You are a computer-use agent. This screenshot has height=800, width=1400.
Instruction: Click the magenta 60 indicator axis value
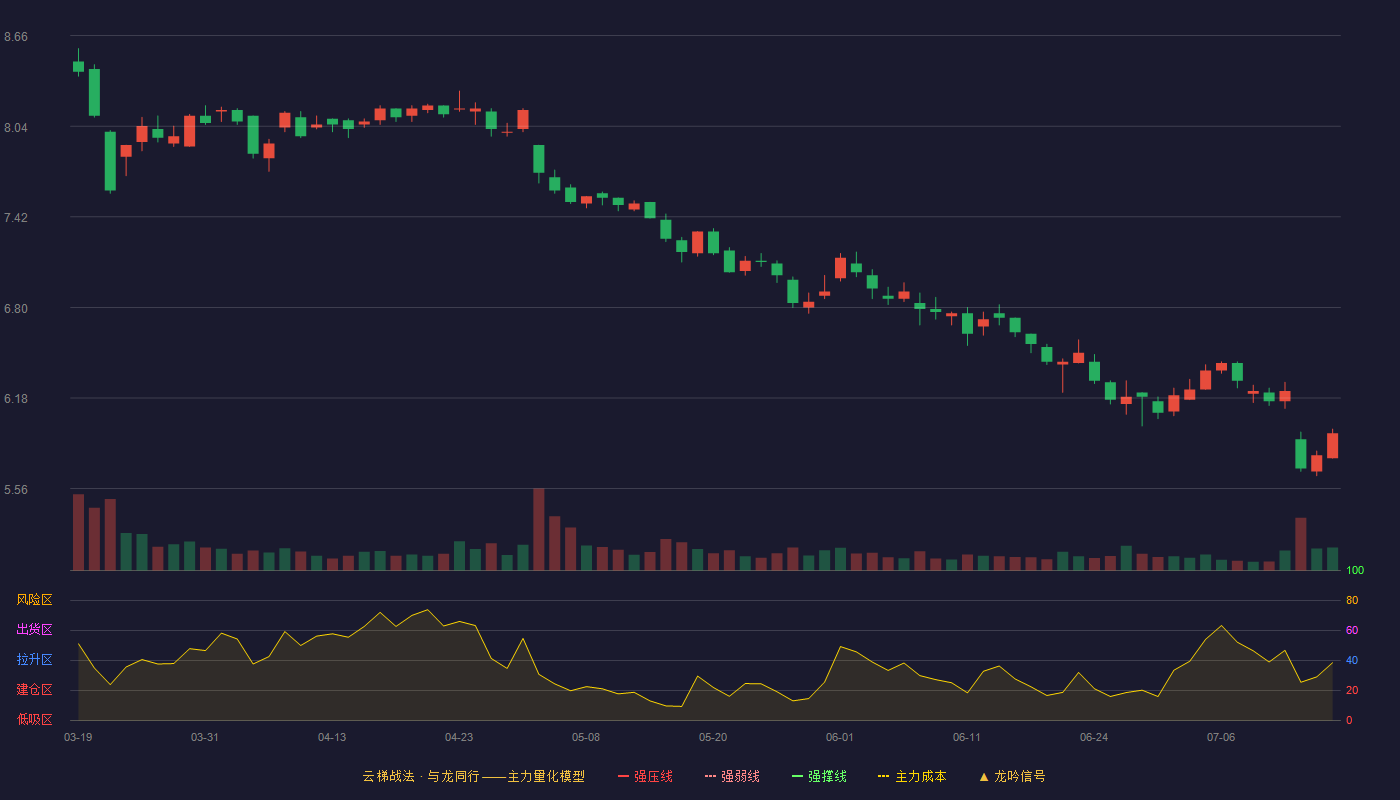[1352, 630]
